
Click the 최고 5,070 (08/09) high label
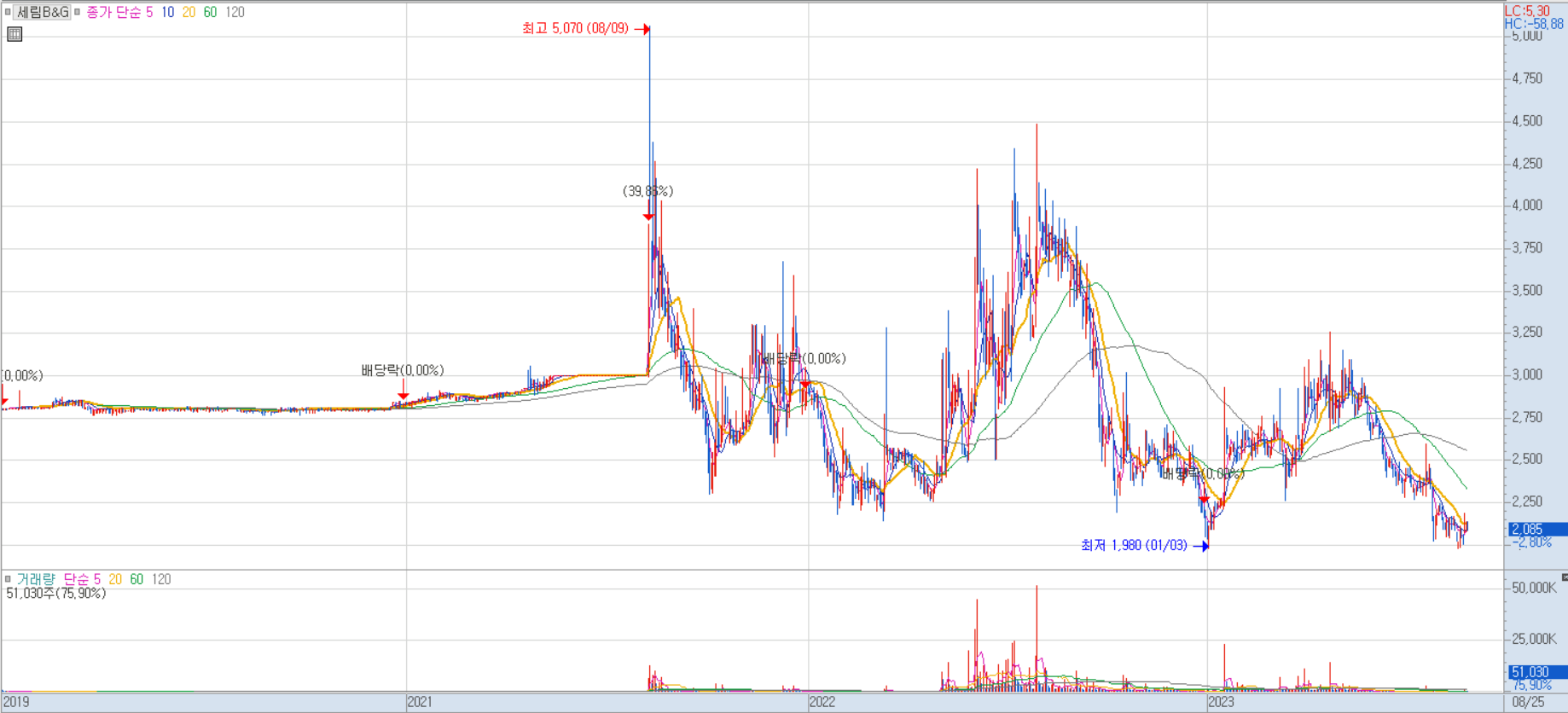[x=575, y=28]
